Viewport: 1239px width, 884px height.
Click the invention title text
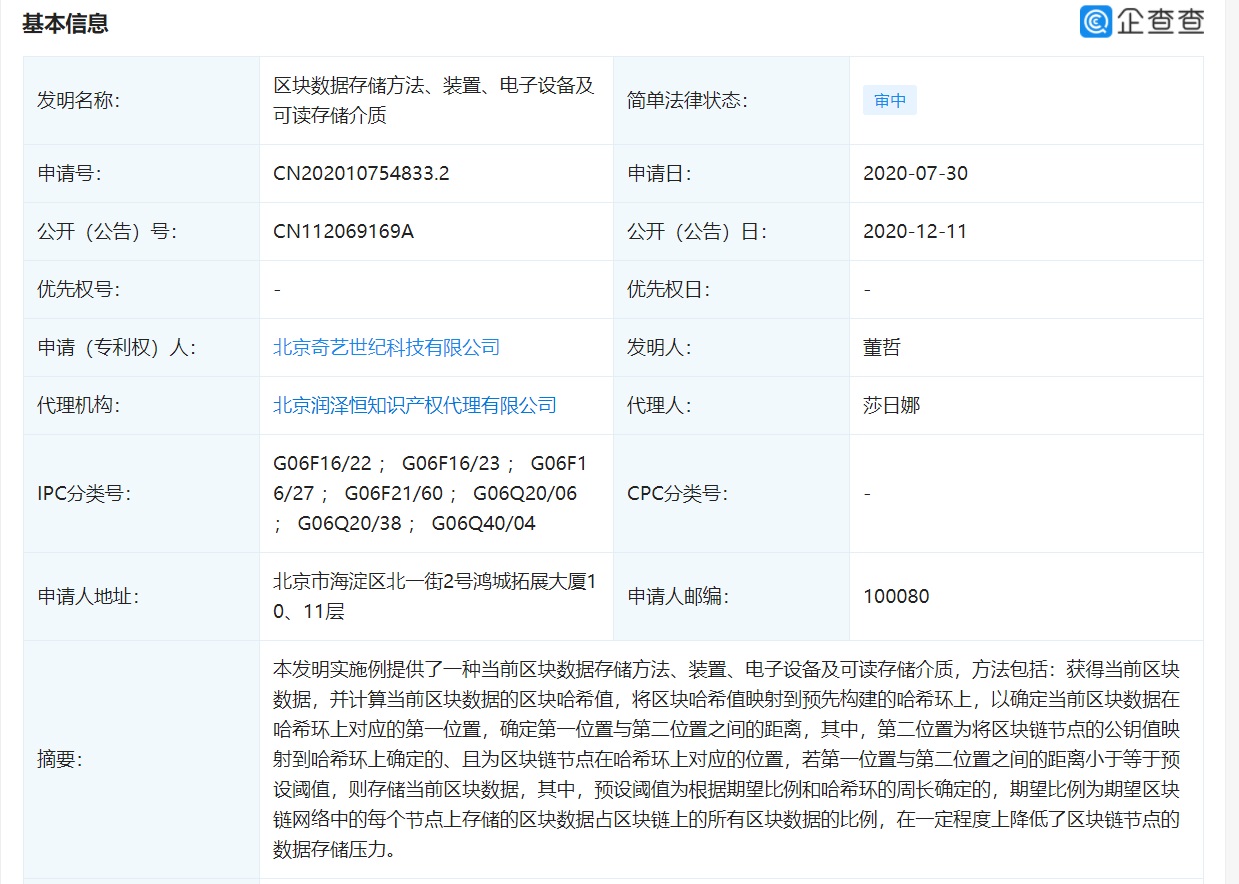[x=434, y=100]
